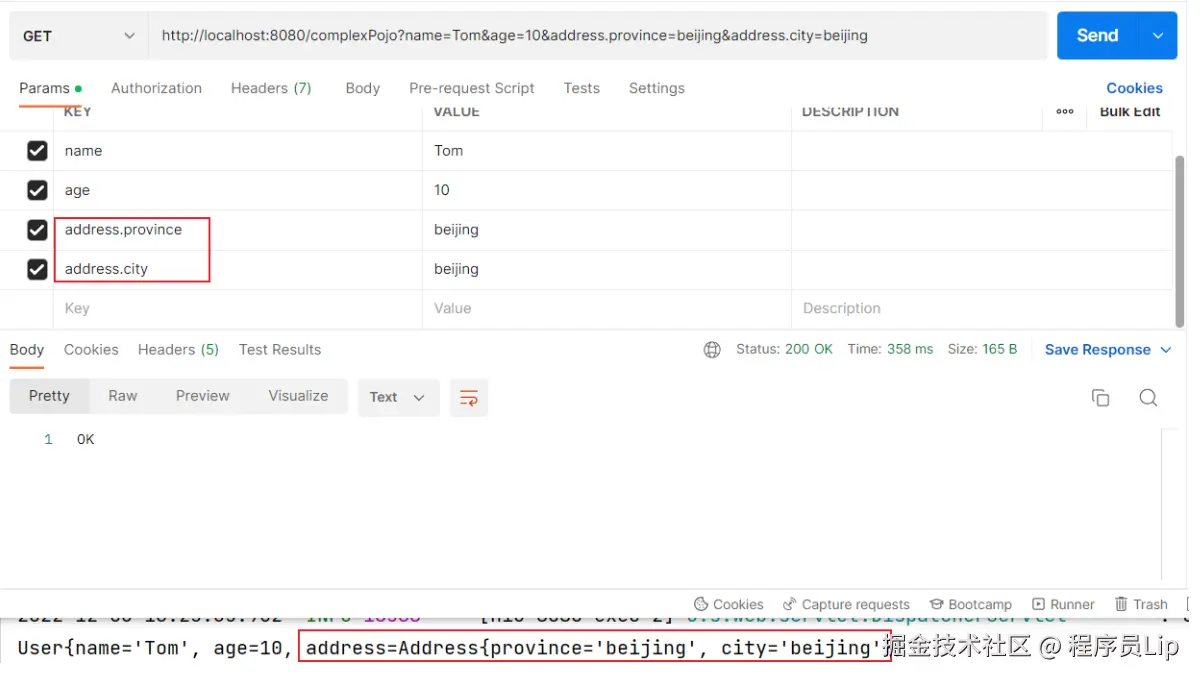Screen dimensions: 1200x681
Task: Select the beijing value for address.city
Action: tap(607, 269)
